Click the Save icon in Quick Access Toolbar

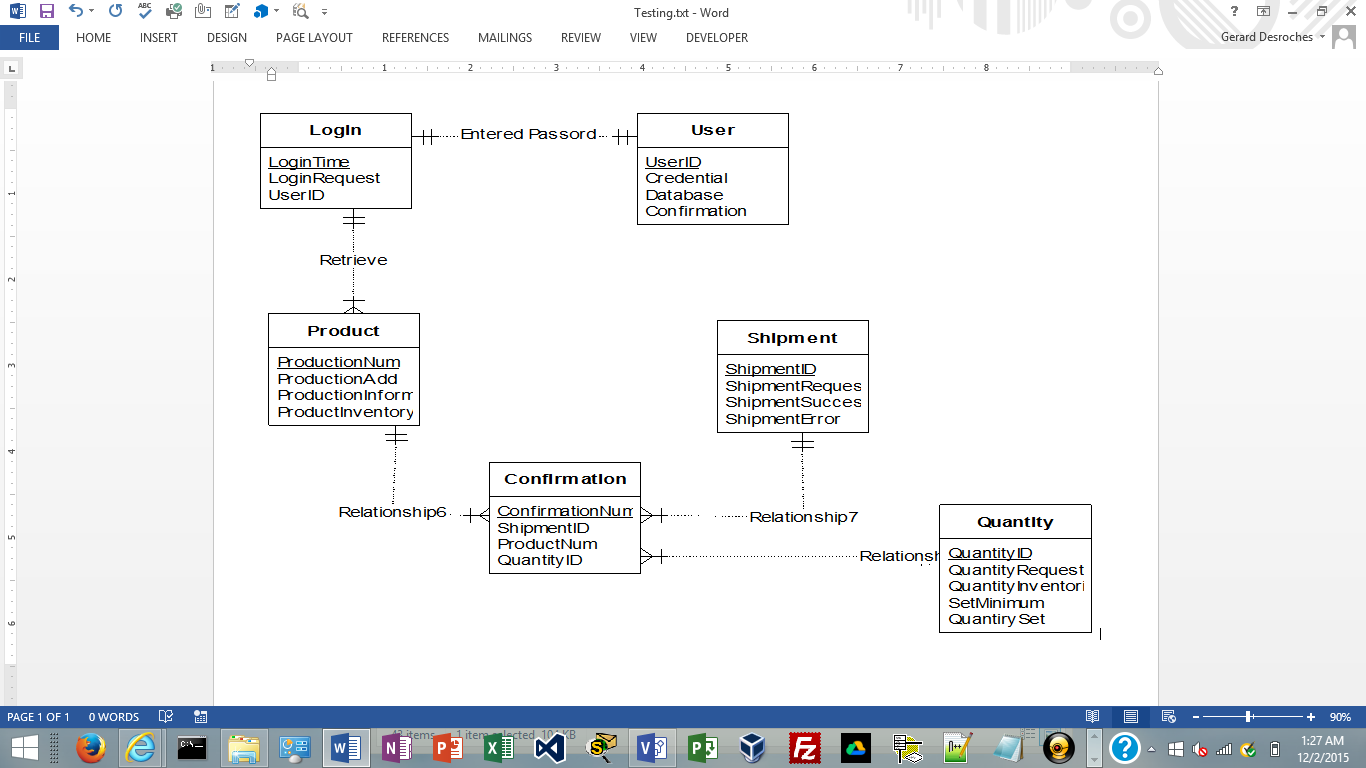[45, 13]
